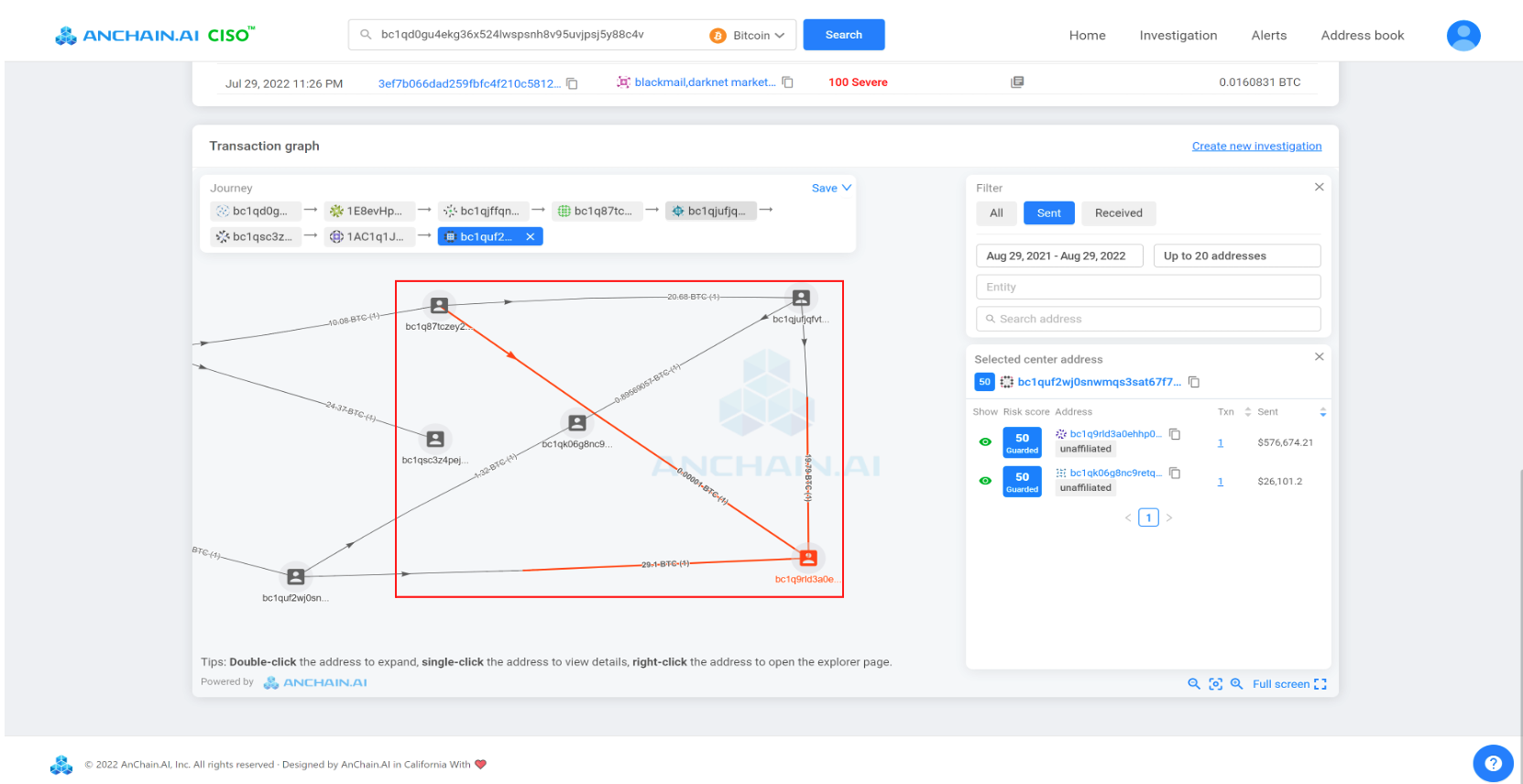Open the Investigation menu
Viewport: 1523px width, 784px height.
click(x=1178, y=36)
